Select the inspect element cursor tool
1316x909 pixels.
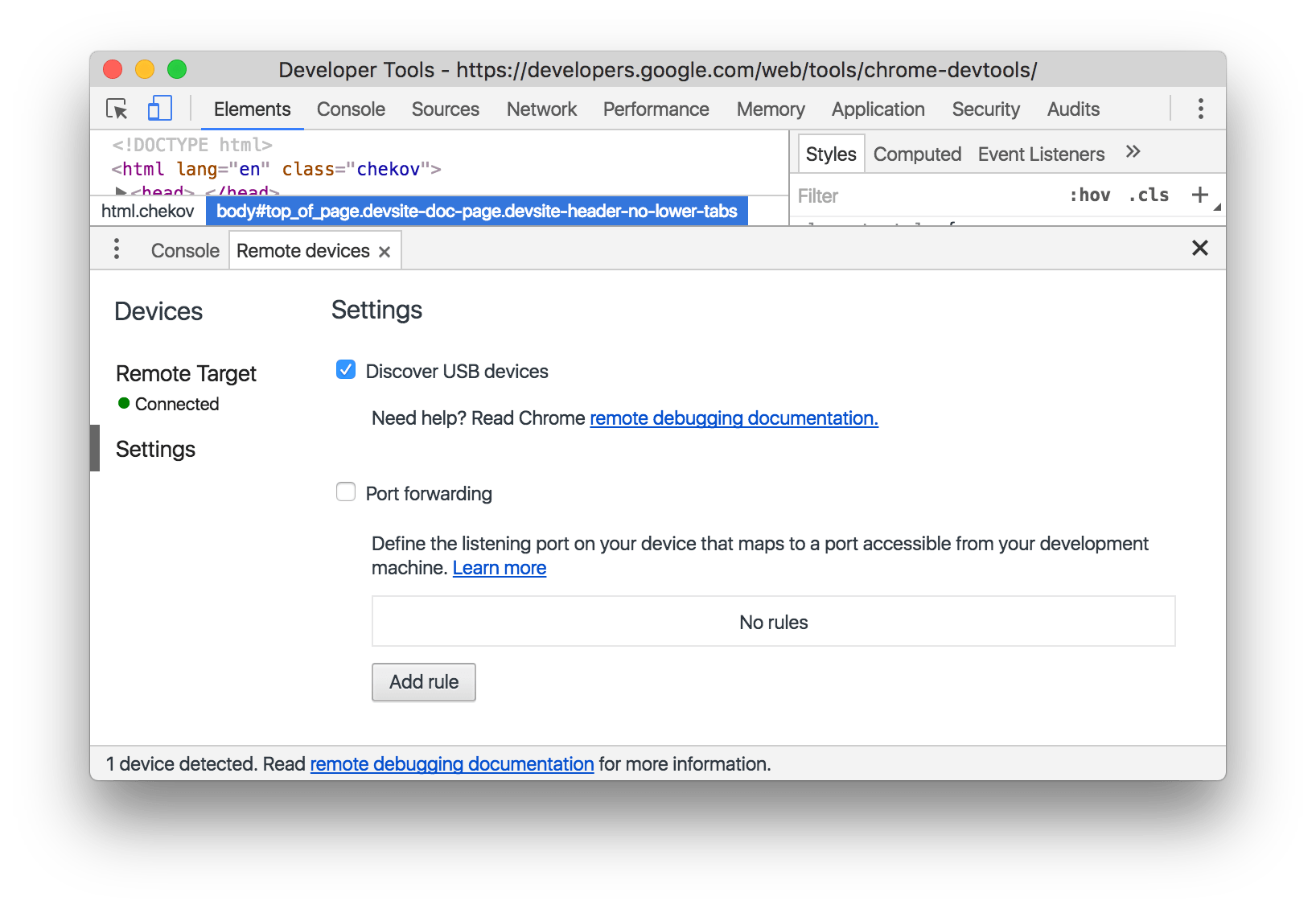coord(117,109)
